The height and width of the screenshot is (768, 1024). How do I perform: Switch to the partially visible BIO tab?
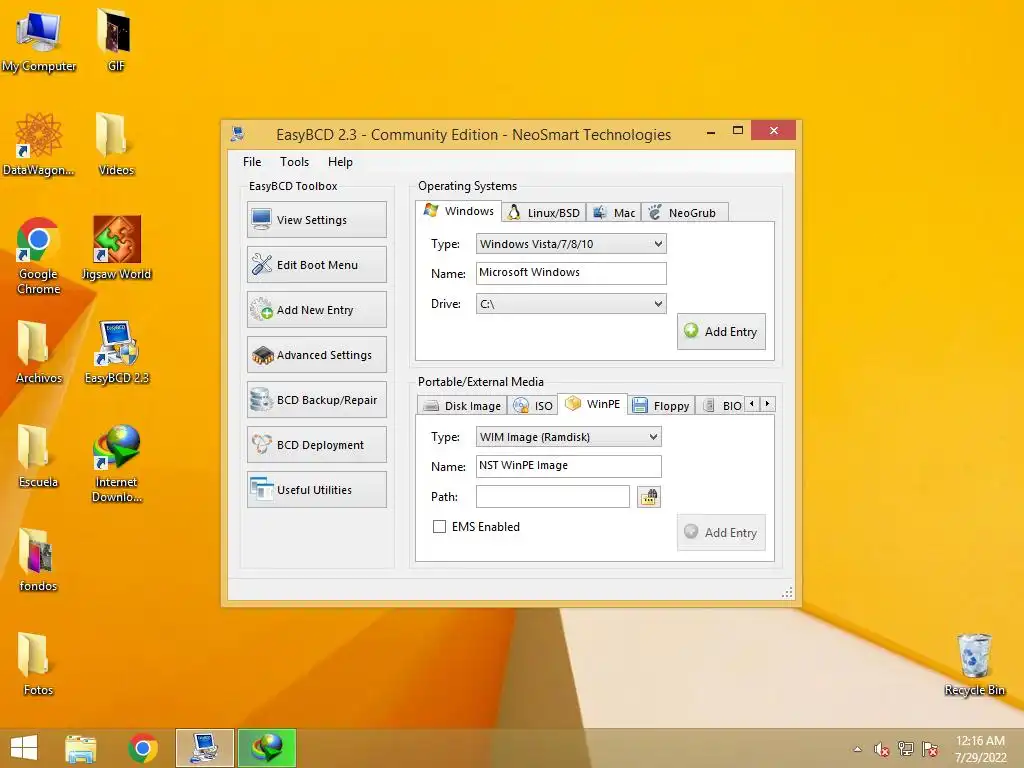tap(722, 406)
